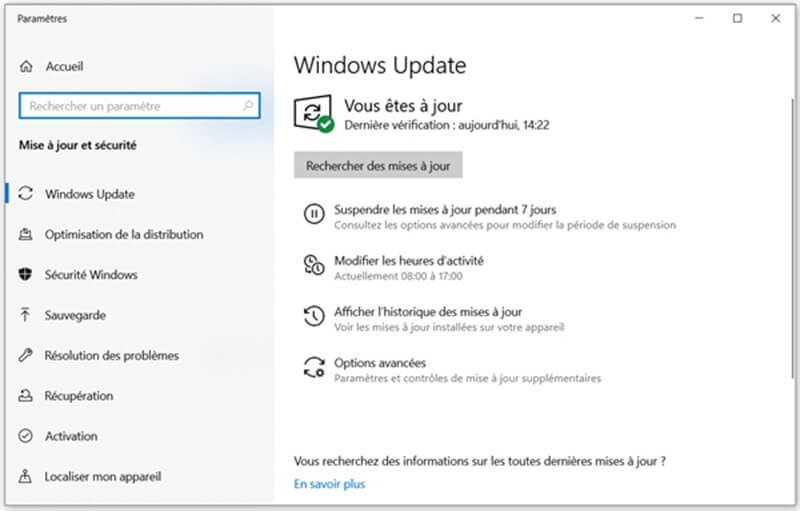This screenshot has width=800, height=511.
Task: Click the Paramètres window title
Action: coord(42,19)
